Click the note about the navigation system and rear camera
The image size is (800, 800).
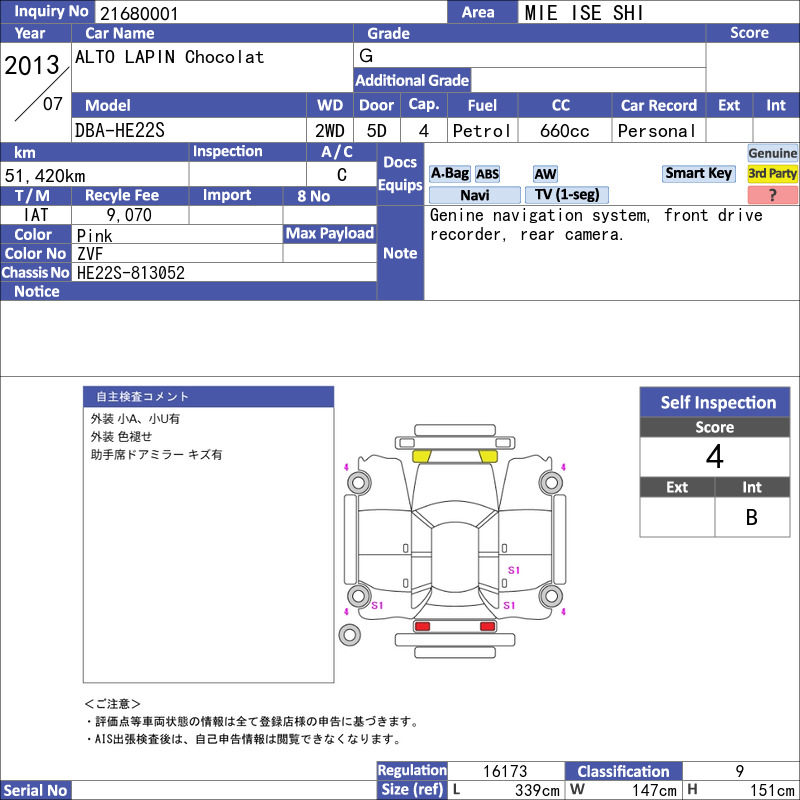[596, 224]
